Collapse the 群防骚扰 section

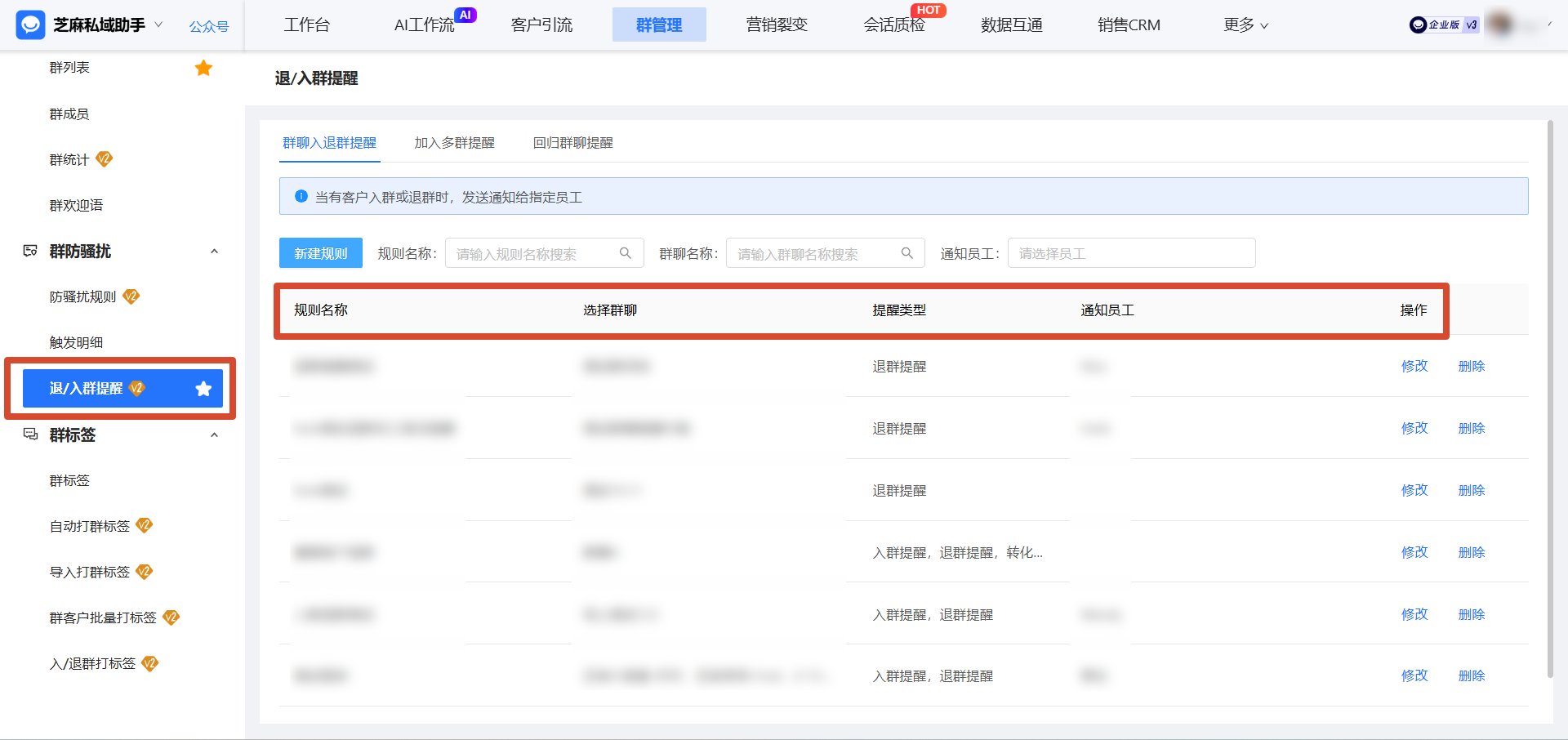(x=214, y=251)
